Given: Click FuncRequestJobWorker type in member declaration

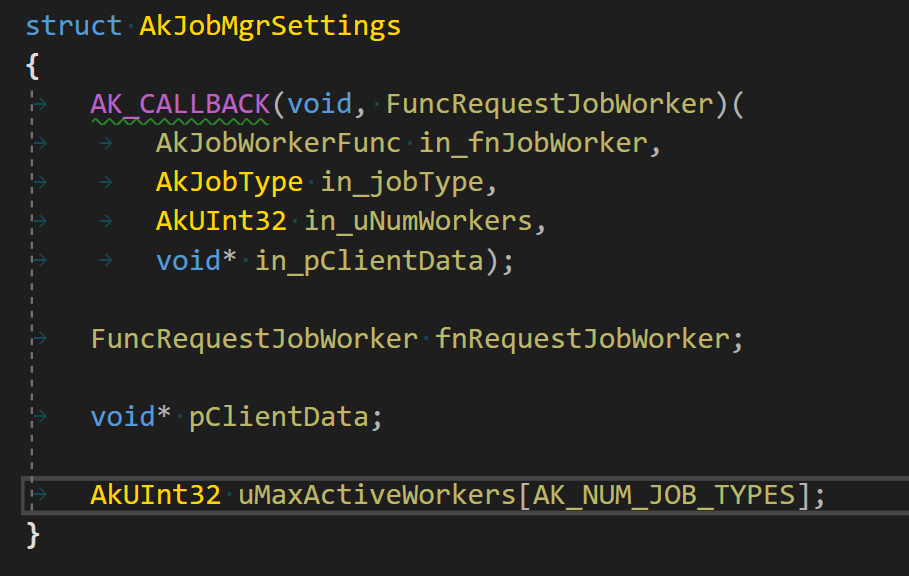Looking at the screenshot, I should pos(254,338).
